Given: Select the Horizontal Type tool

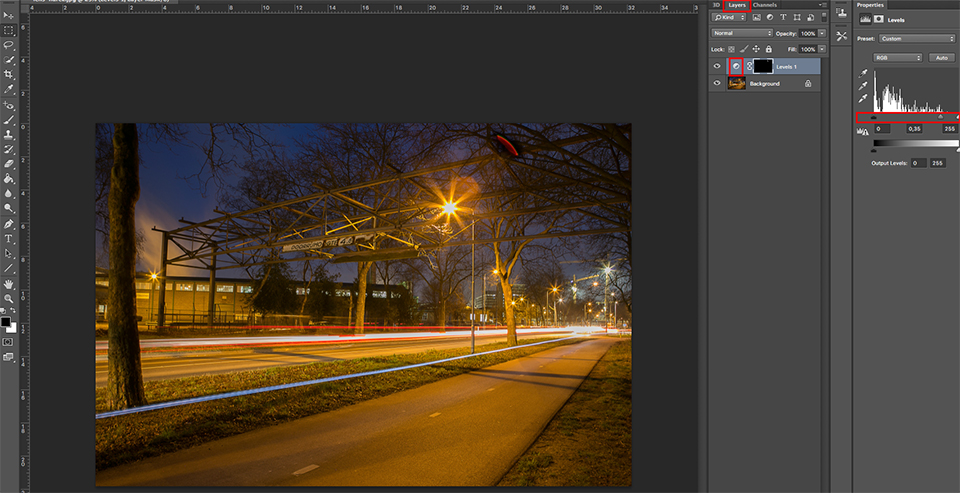Looking at the screenshot, I should pos(9,239).
